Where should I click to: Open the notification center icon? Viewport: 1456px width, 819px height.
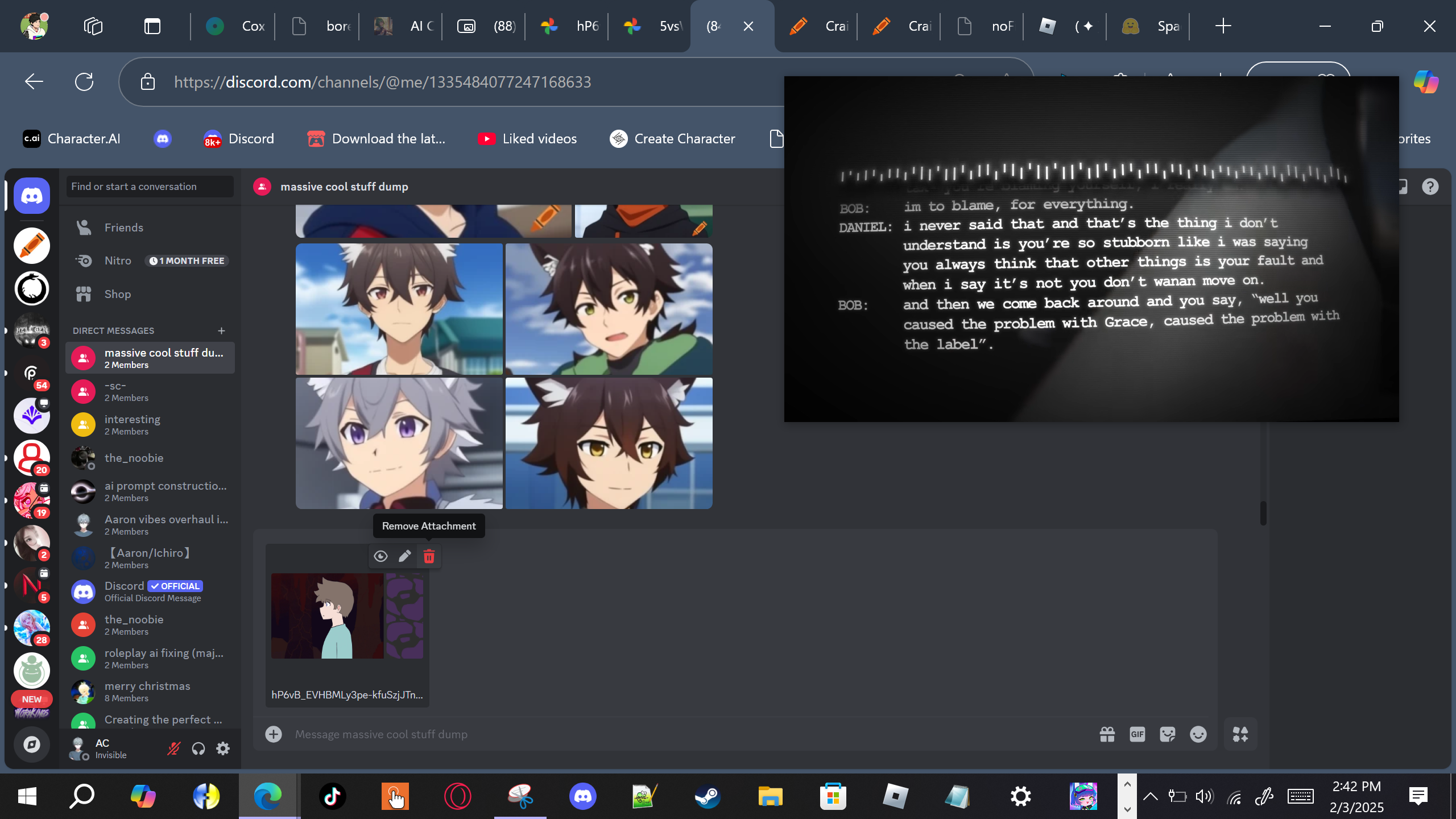pyautogui.click(x=1418, y=796)
